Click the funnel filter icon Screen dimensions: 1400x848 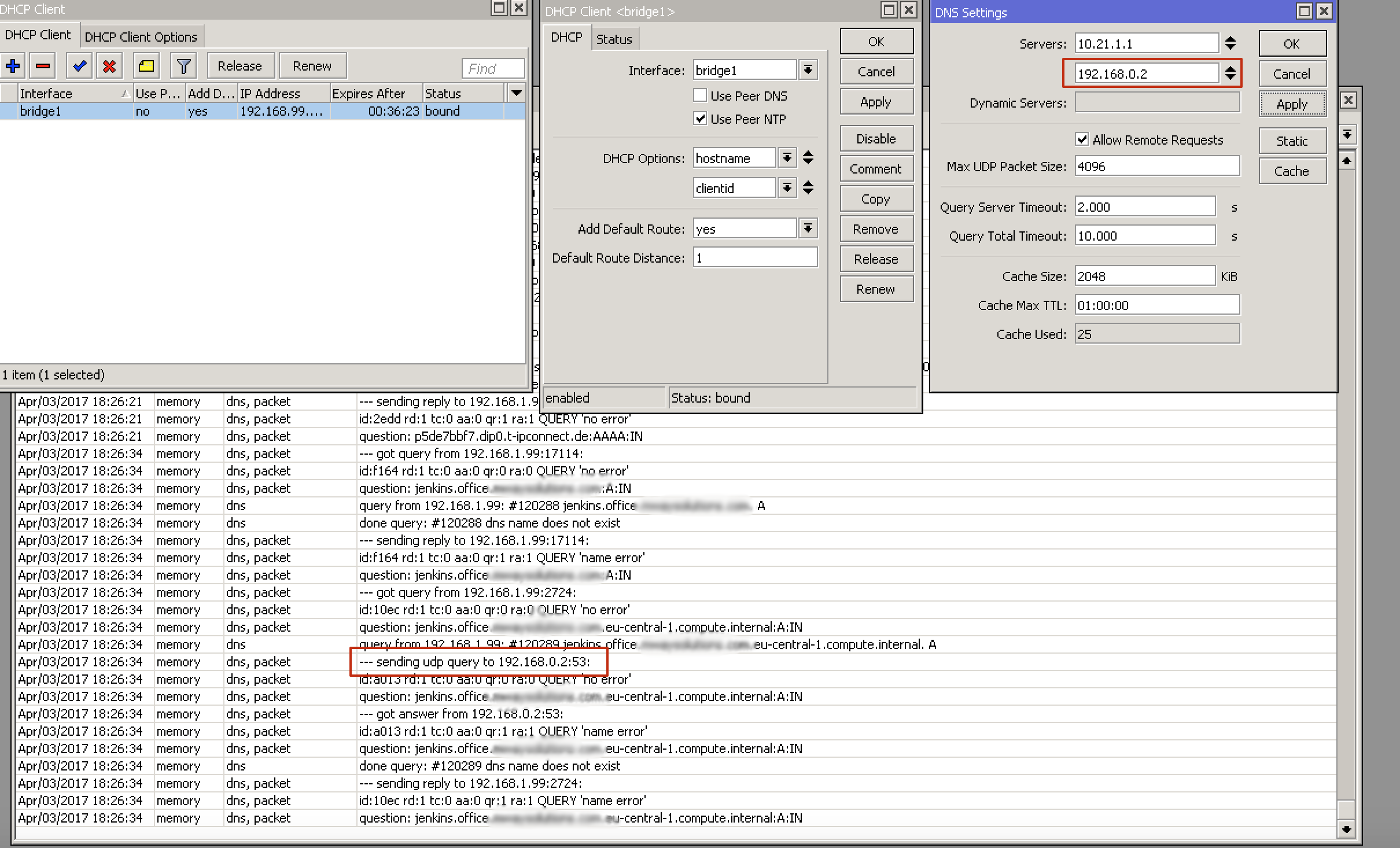pos(183,66)
